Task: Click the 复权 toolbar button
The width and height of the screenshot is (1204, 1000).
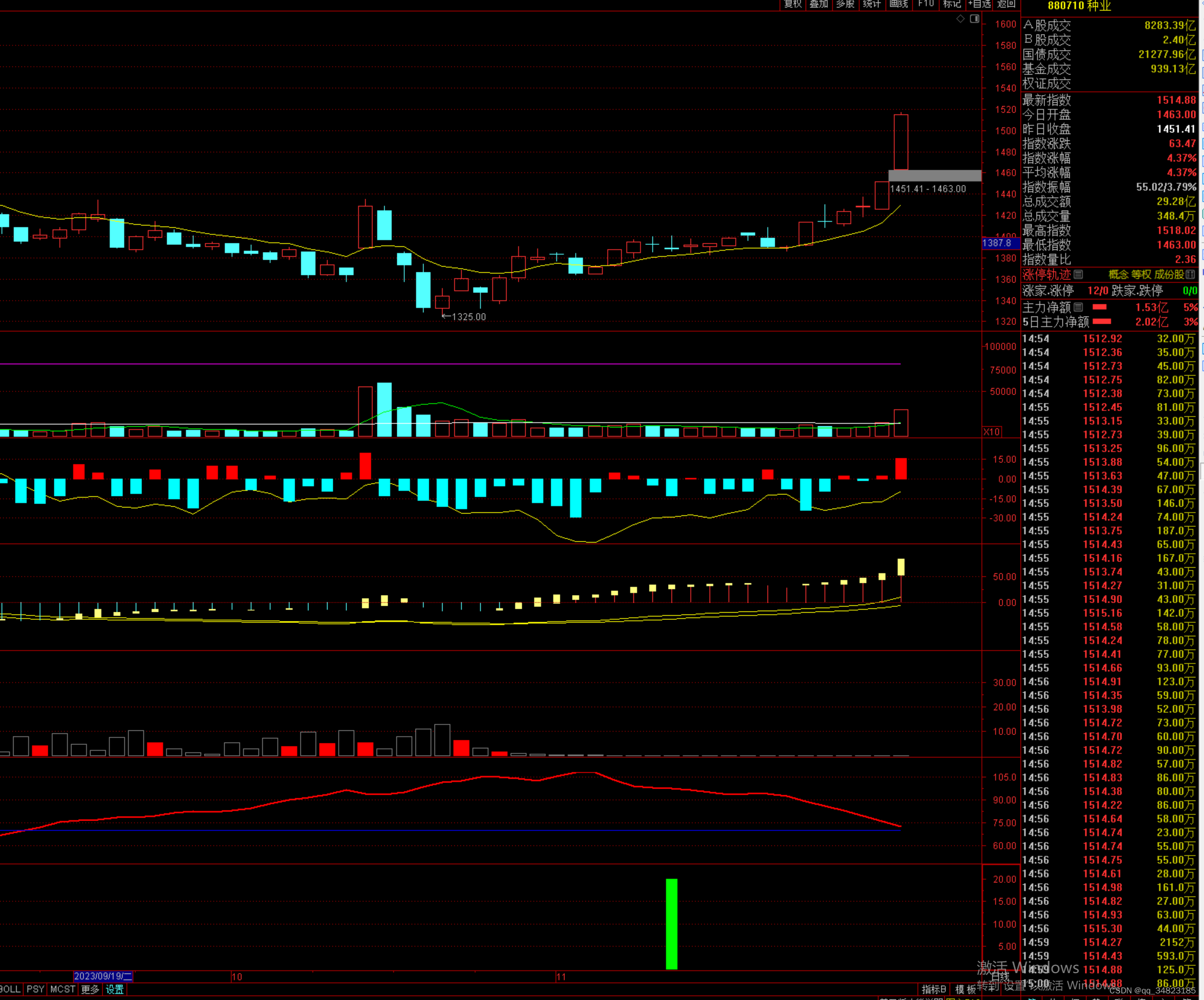Action: (x=793, y=4)
